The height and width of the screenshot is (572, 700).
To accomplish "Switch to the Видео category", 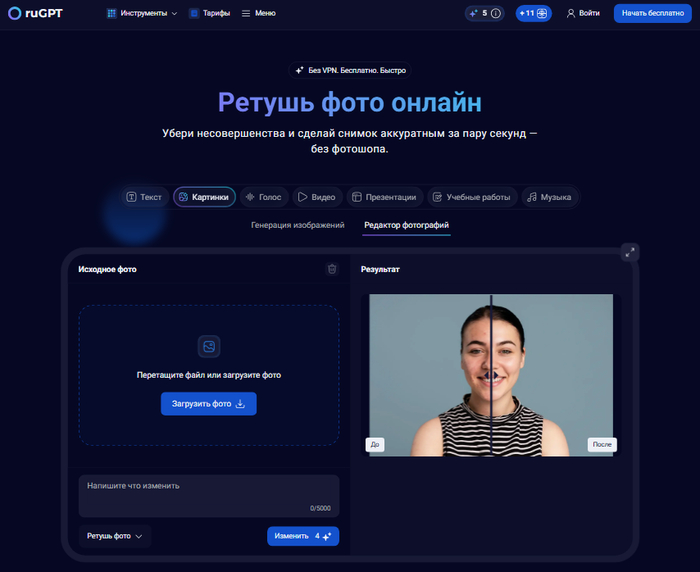I will 316,197.
